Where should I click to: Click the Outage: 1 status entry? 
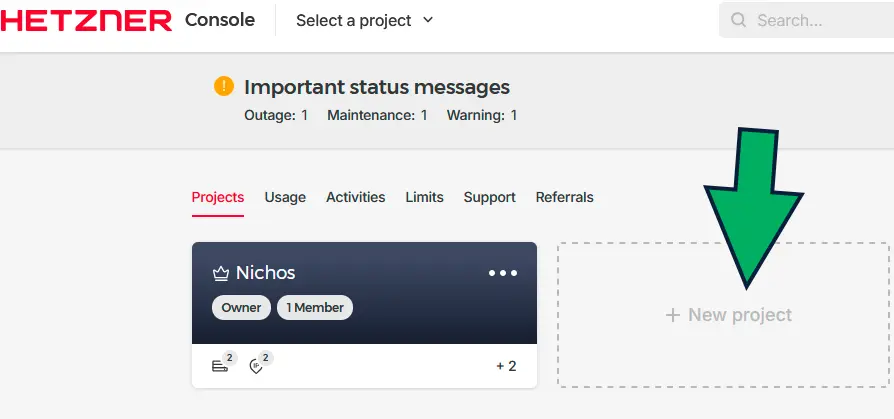tap(276, 116)
